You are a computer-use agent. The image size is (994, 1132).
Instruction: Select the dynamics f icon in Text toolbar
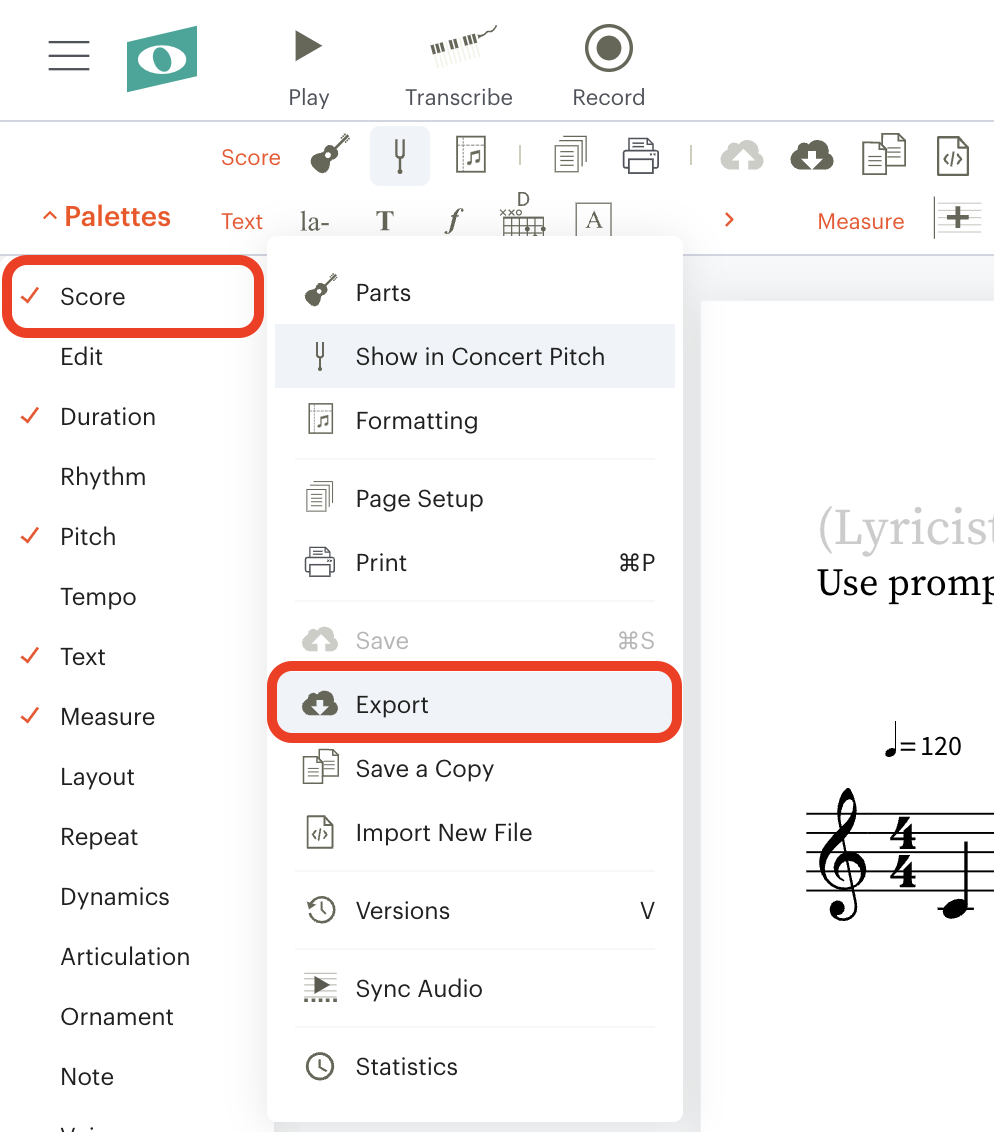coord(454,221)
